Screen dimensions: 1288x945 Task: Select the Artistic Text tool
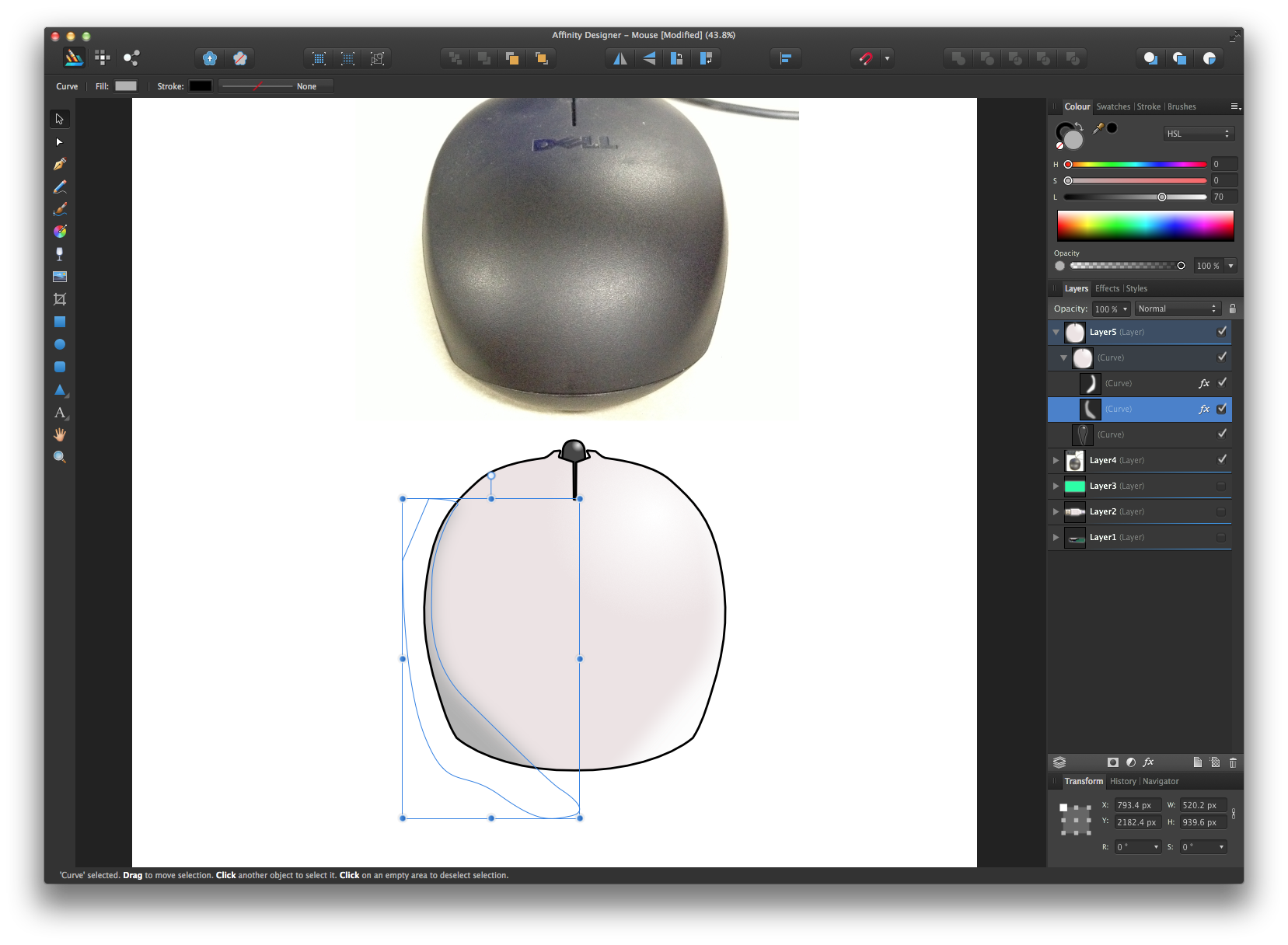tap(60, 413)
